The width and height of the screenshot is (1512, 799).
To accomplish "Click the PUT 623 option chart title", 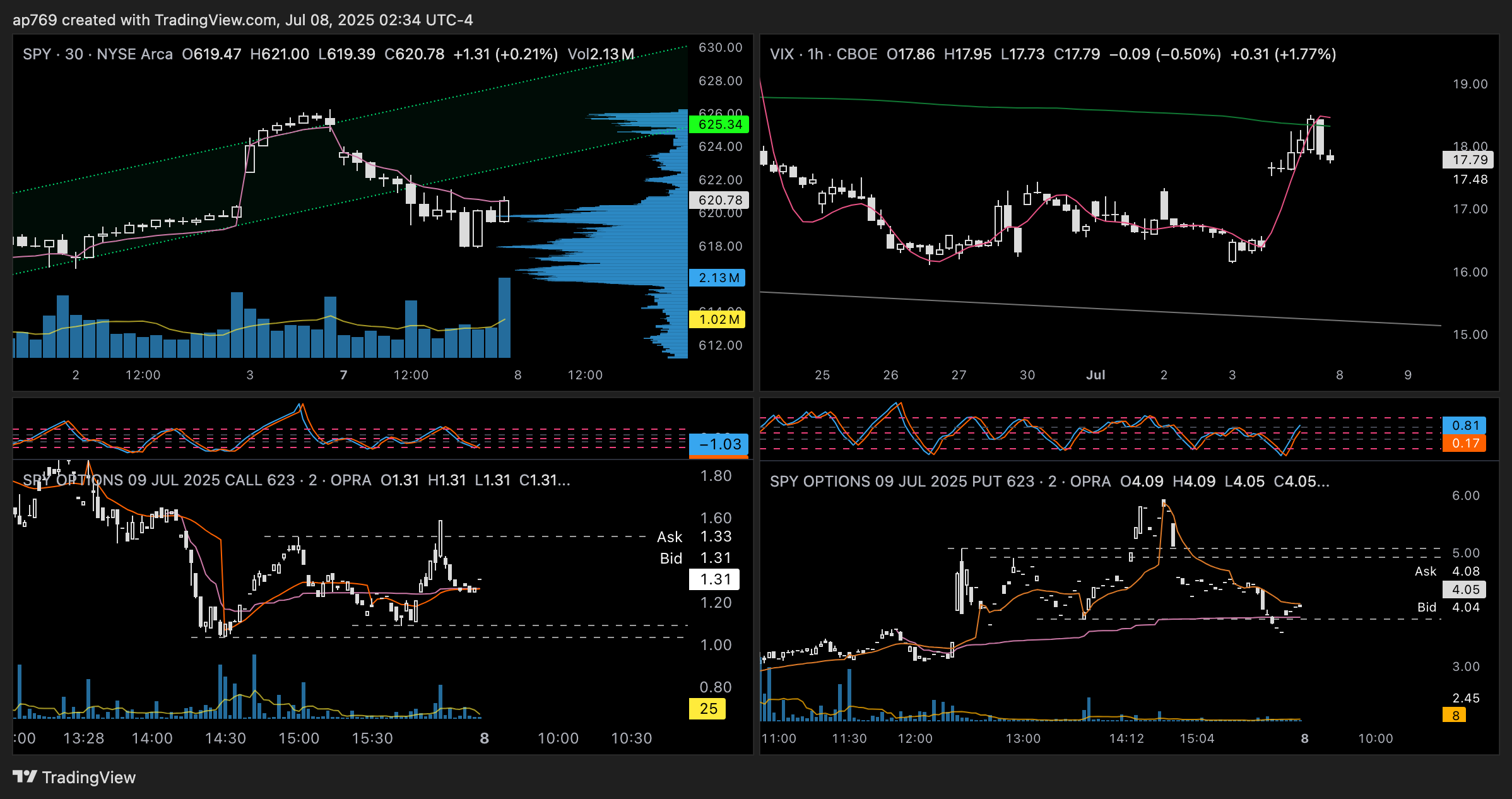I will coord(940,482).
